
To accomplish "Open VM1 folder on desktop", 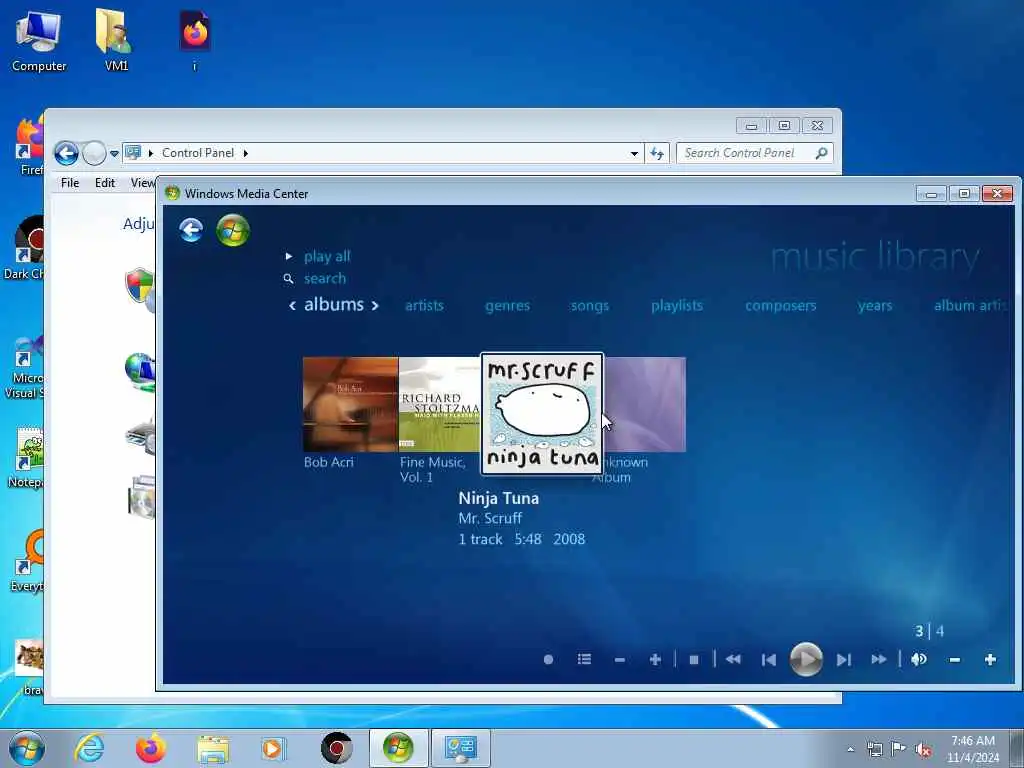I will tap(116, 40).
